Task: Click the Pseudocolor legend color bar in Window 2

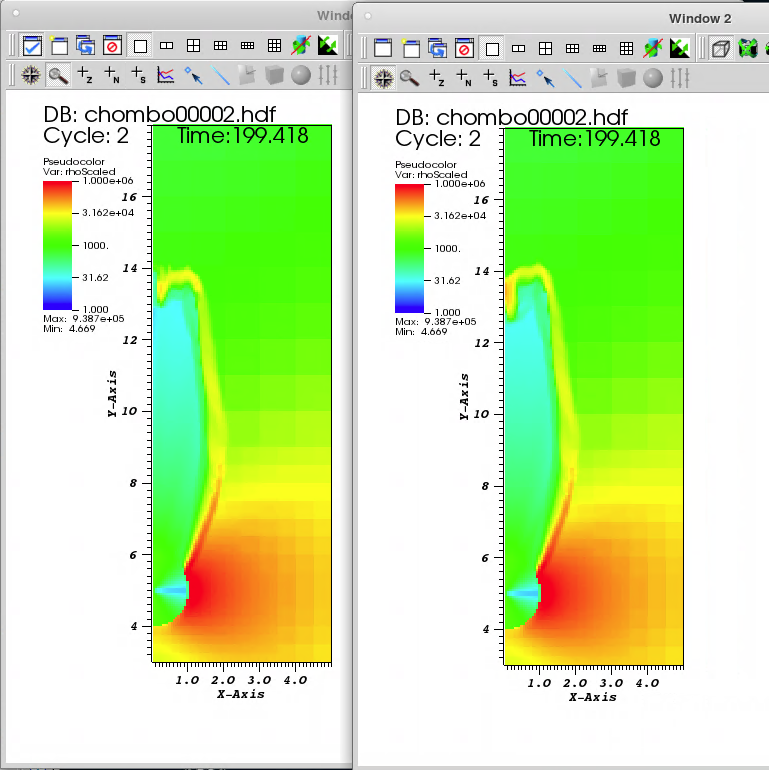Action: 410,248
